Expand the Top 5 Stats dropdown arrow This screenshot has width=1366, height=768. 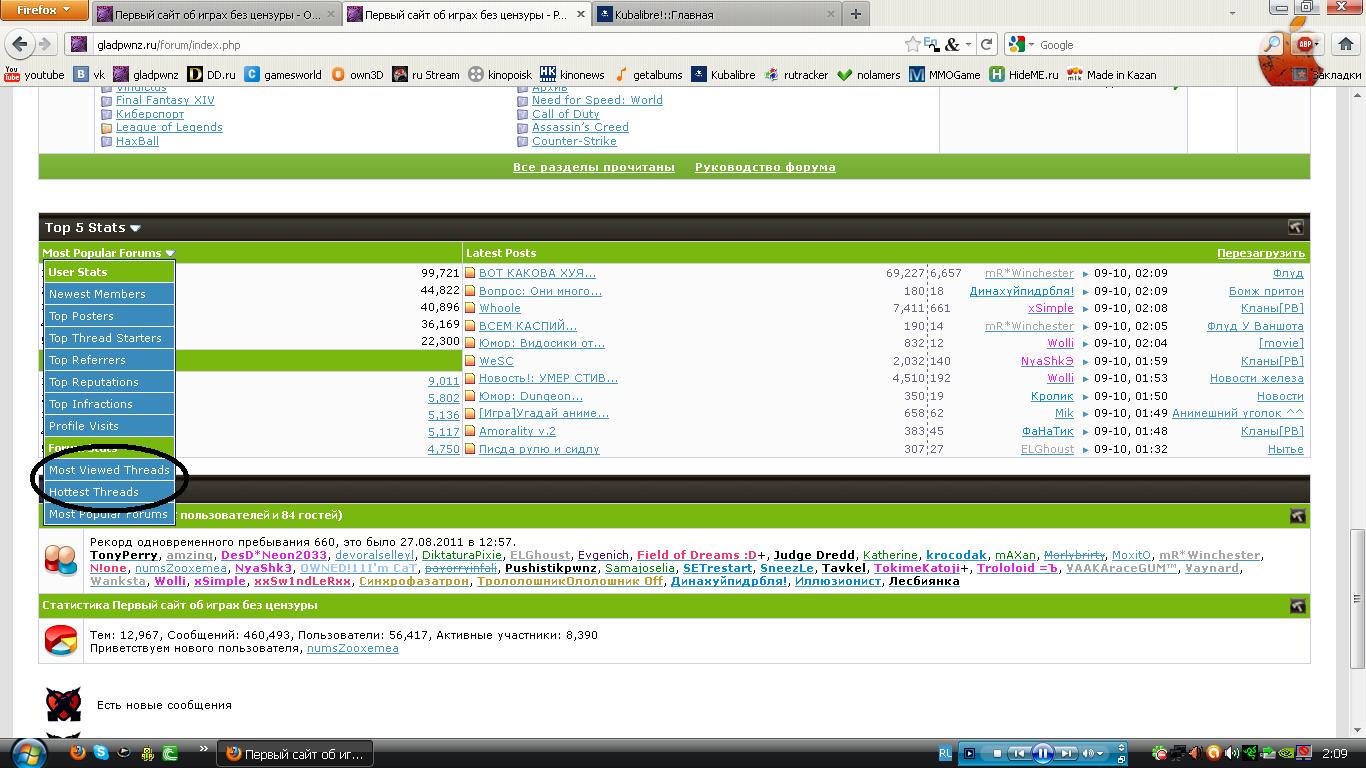tap(135, 229)
